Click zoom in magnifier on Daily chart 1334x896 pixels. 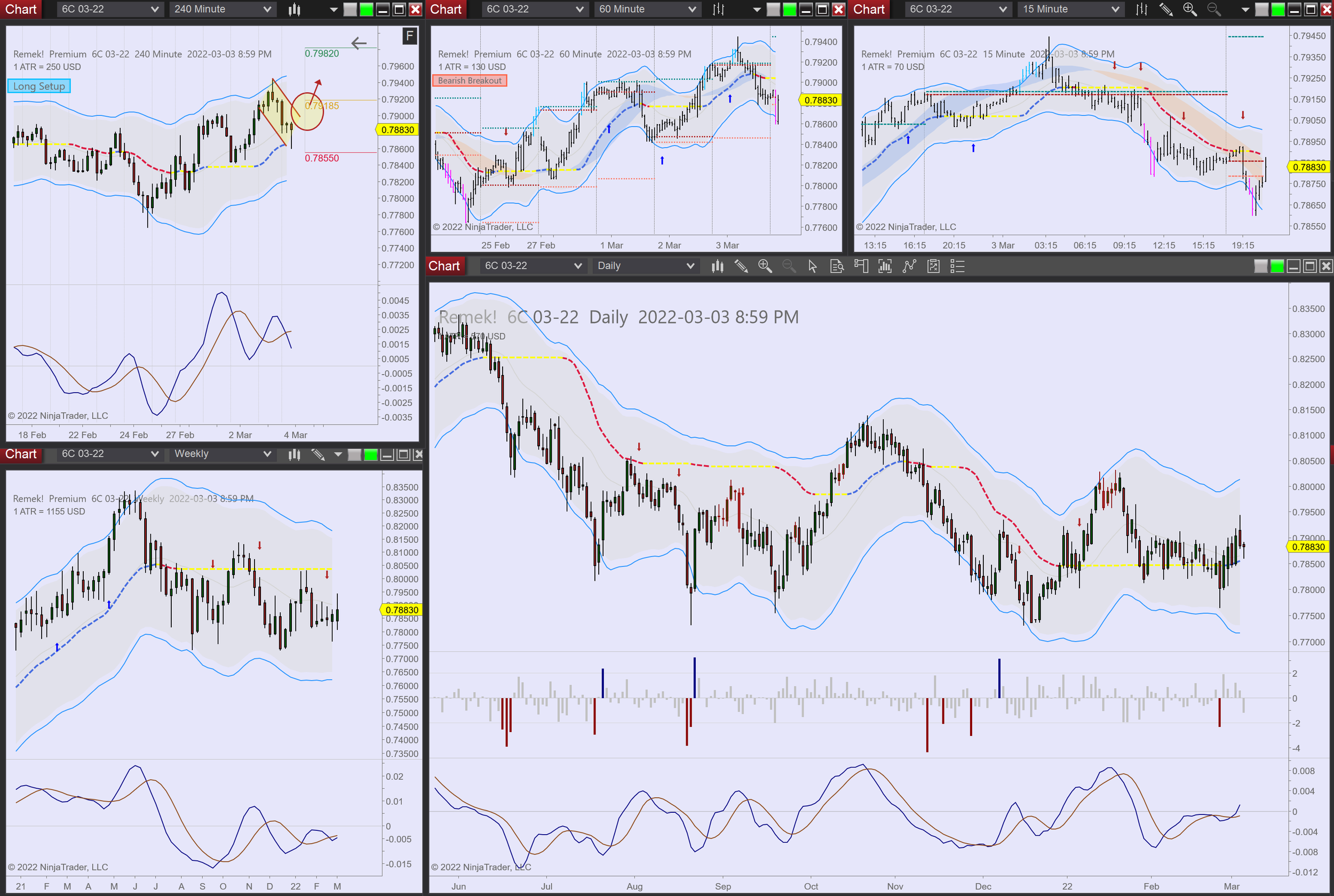pos(765,266)
